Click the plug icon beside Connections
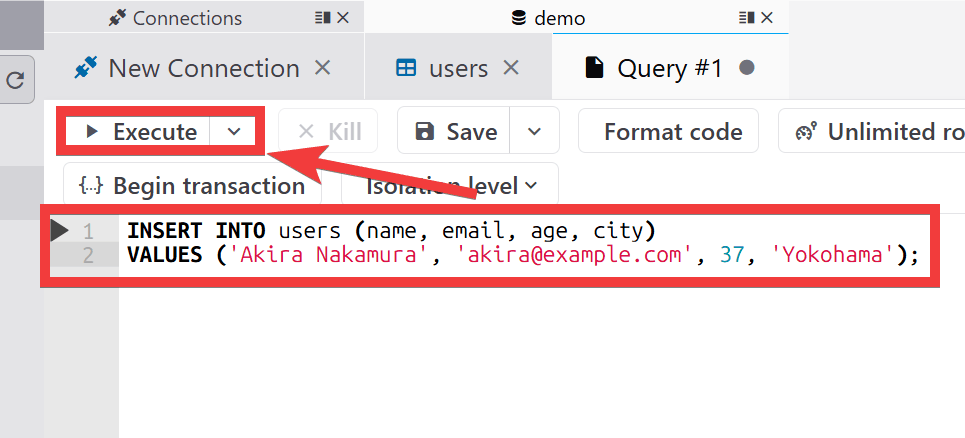Viewport: 965px width, 438px height. click(x=117, y=18)
